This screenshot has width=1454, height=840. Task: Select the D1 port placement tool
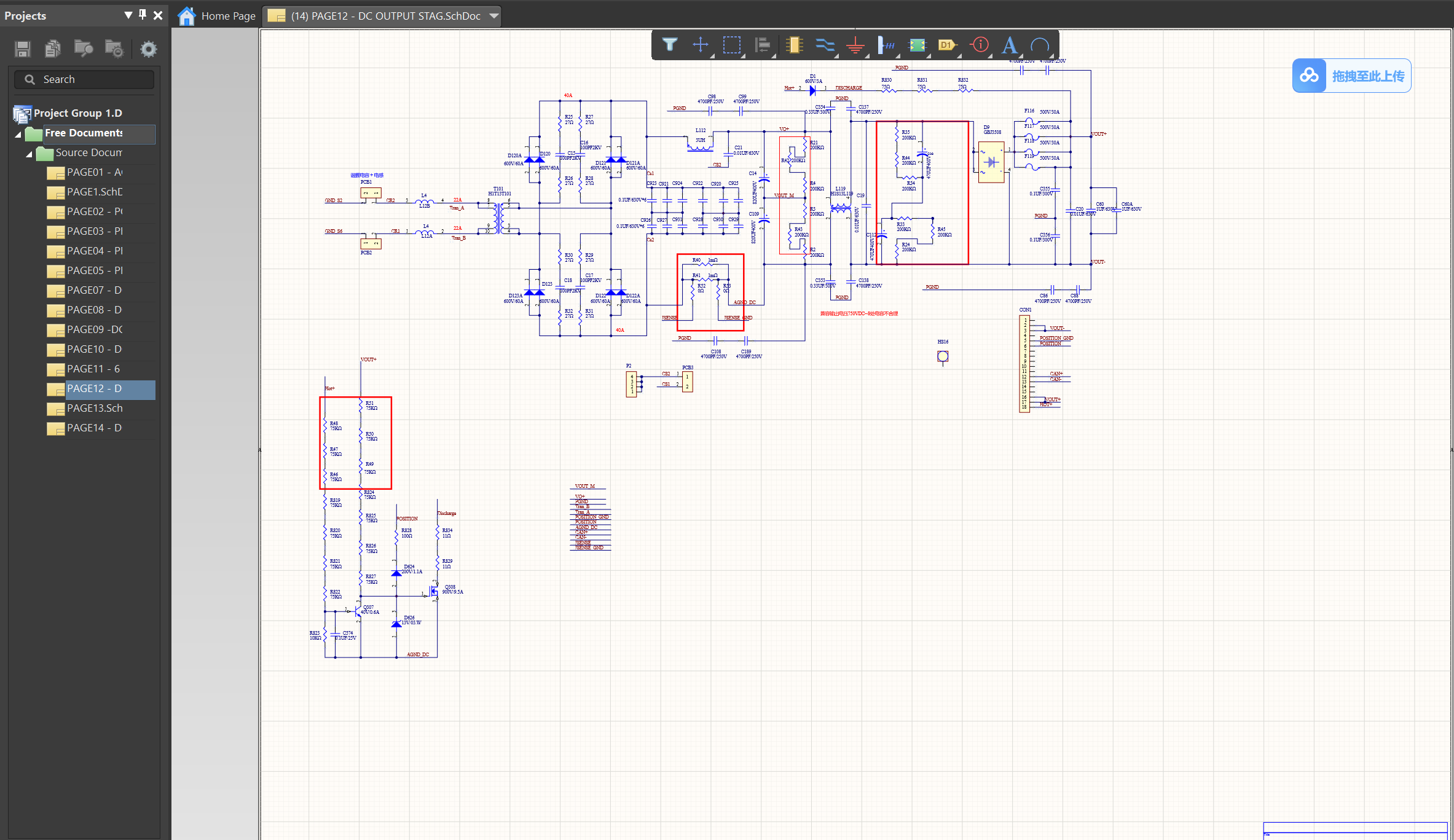tap(947, 45)
